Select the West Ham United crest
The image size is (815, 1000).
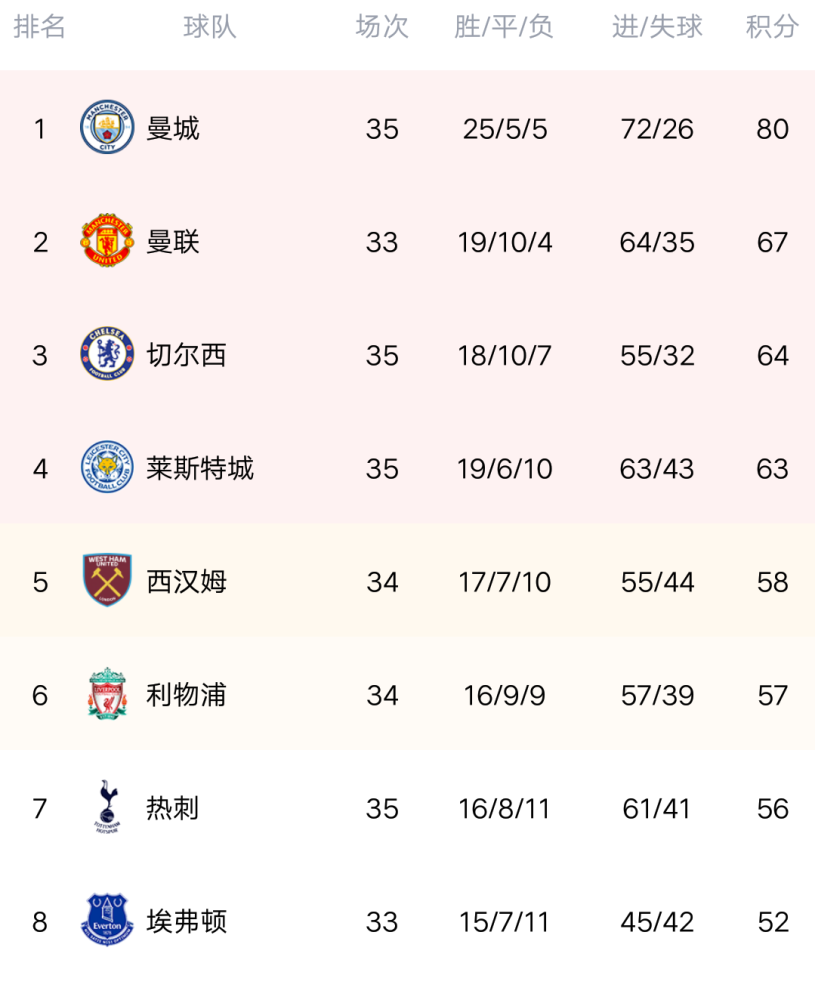107,580
